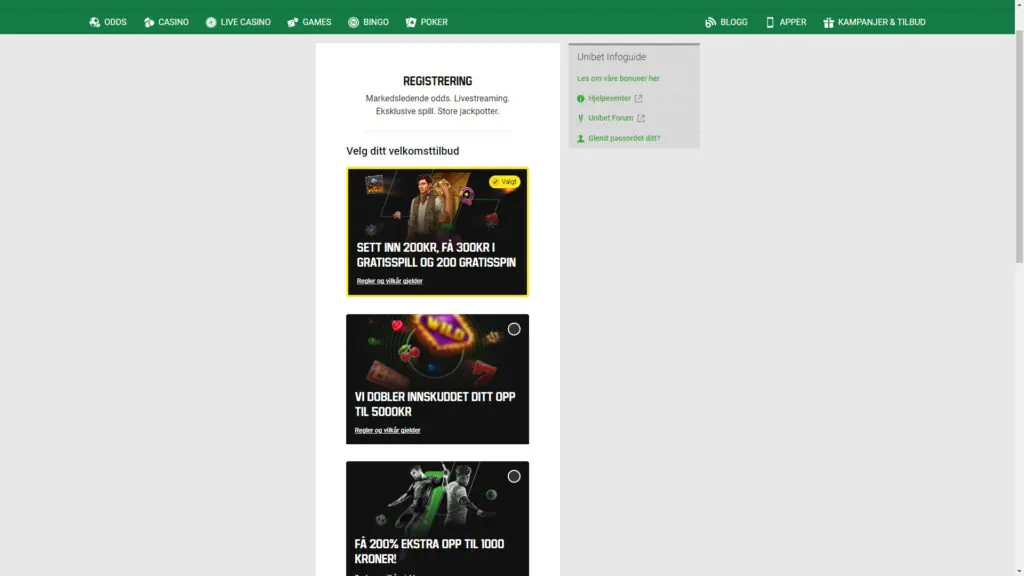
Task: Open the Bingo ball icon
Action: click(351, 21)
